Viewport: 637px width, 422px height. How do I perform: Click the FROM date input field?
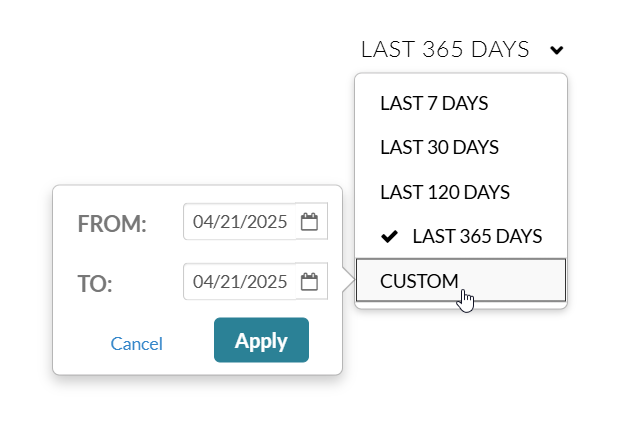pos(240,222)
